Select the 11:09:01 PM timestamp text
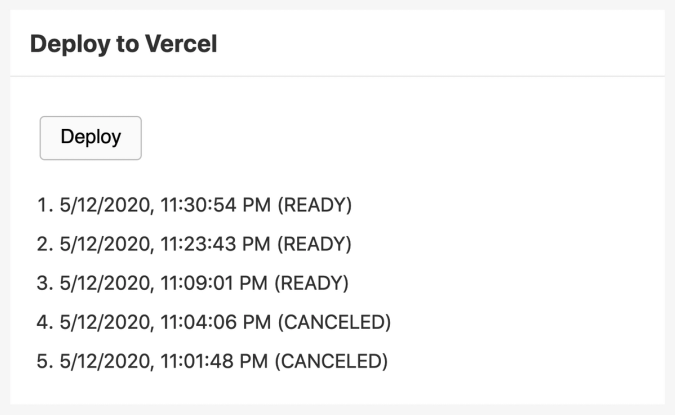This screenshot has width=675, height=415. (214, 283)
